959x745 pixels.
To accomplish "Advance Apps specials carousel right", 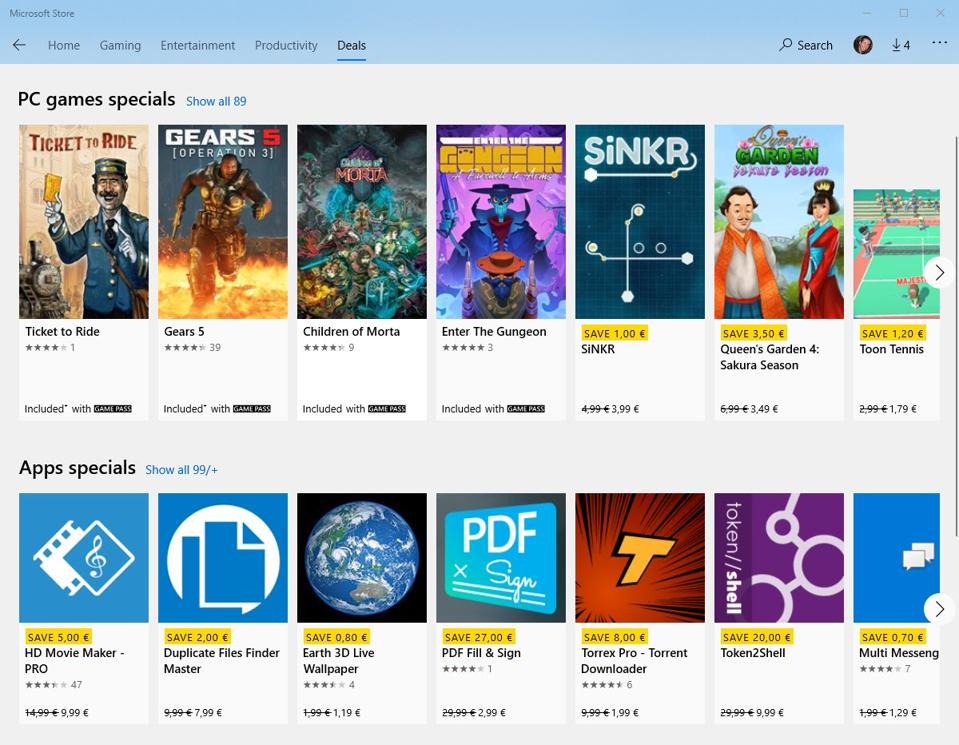I will coord(939,609).
